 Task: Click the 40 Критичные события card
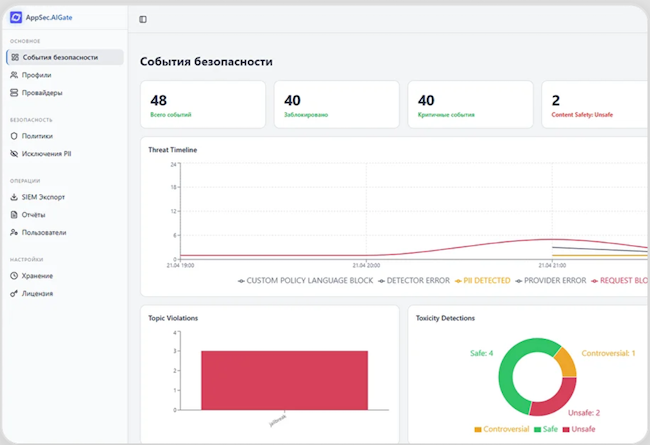tap(471, 105)
